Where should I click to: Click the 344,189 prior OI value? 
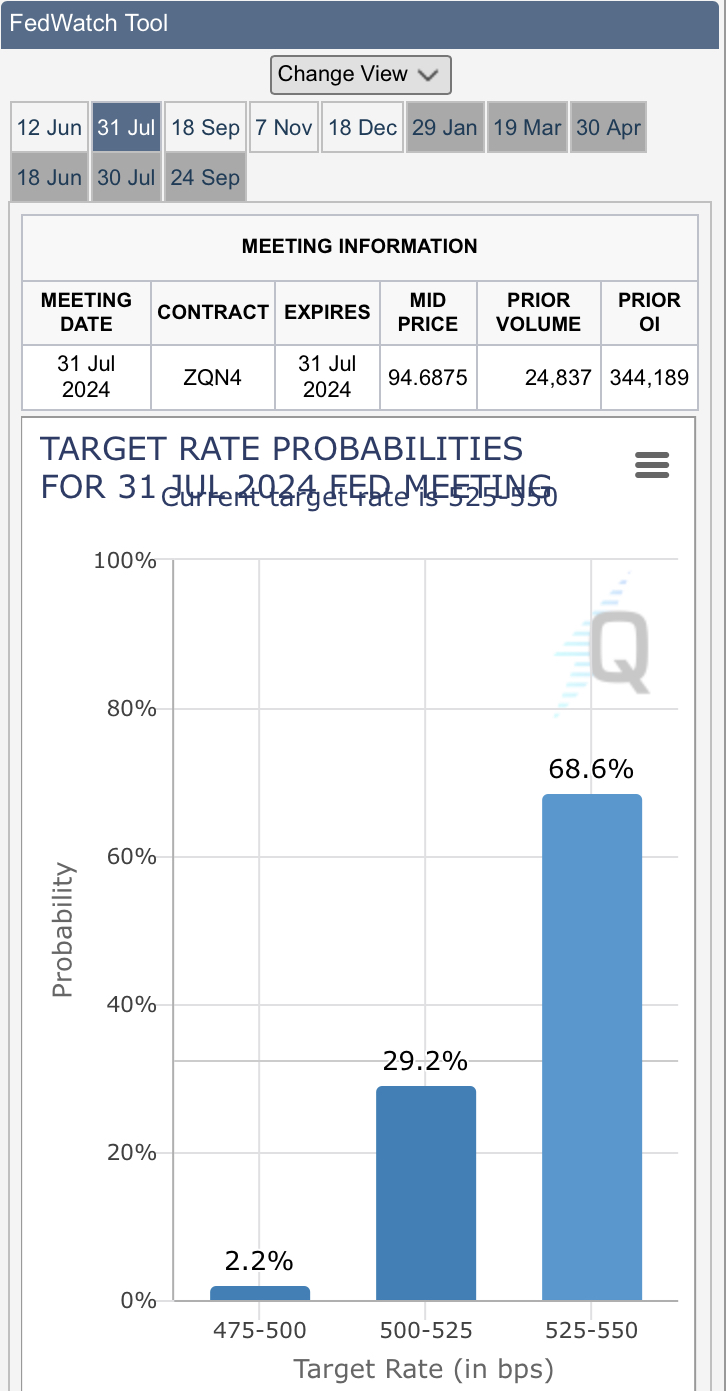649,378
